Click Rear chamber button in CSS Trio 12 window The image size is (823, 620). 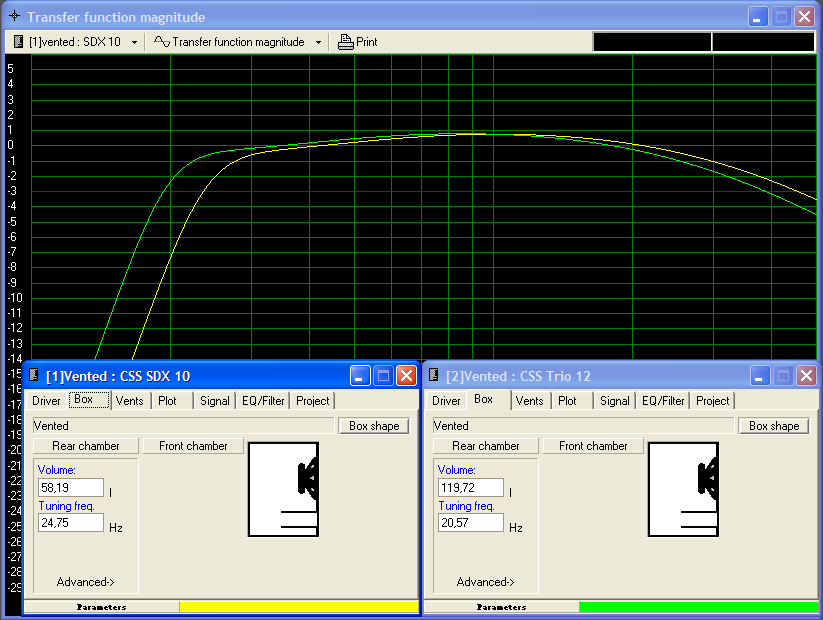[x=486, y=446]
